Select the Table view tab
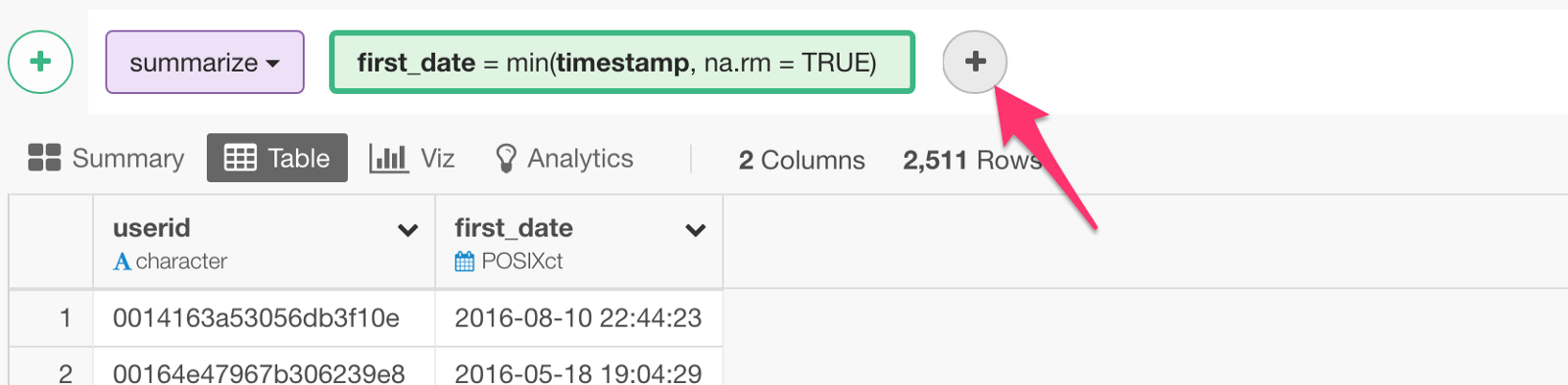Image resolution: width=1568 pixels, height=385 pixels. click(277, 158)
